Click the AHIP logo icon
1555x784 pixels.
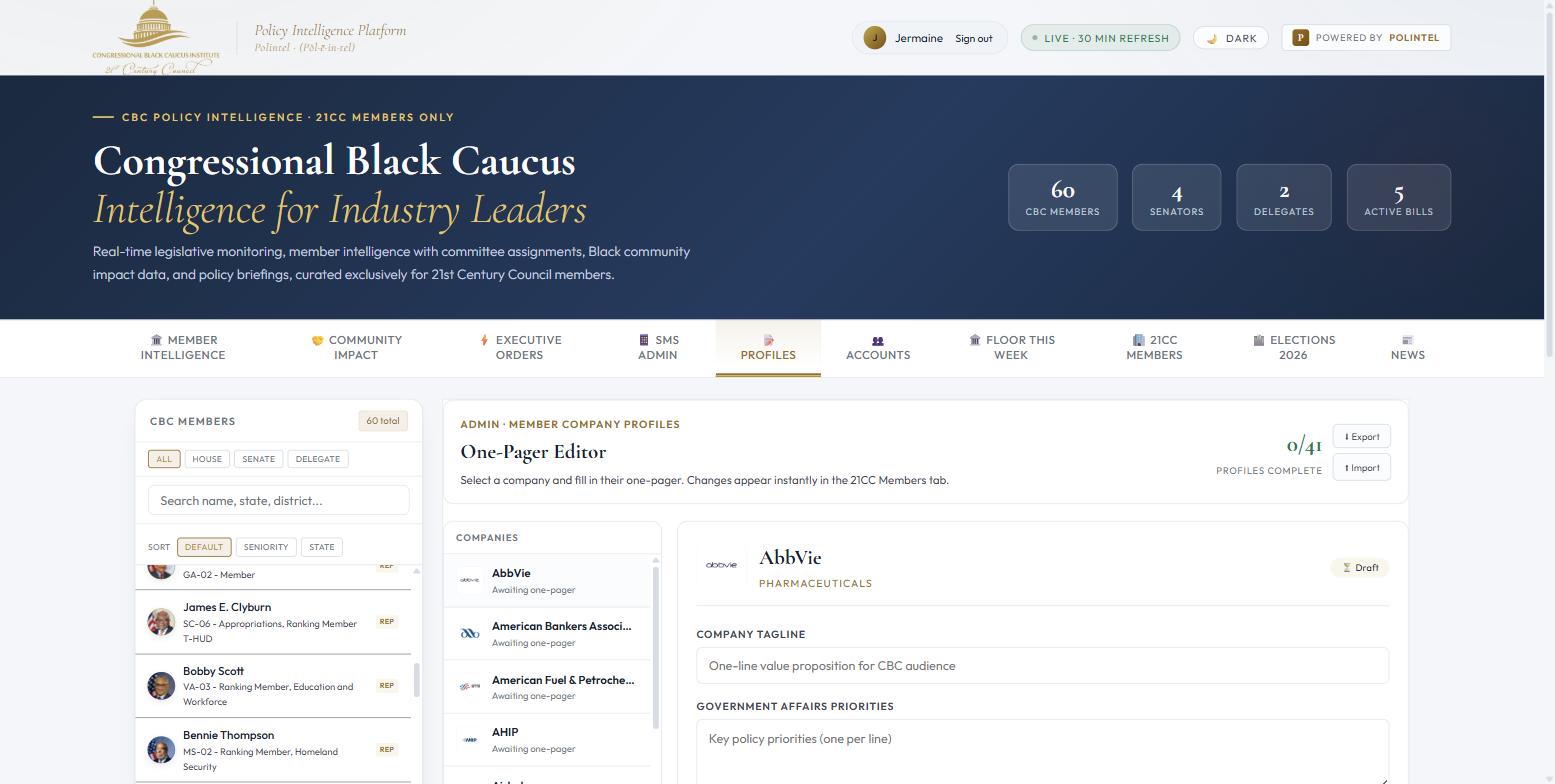click(470, 739)
